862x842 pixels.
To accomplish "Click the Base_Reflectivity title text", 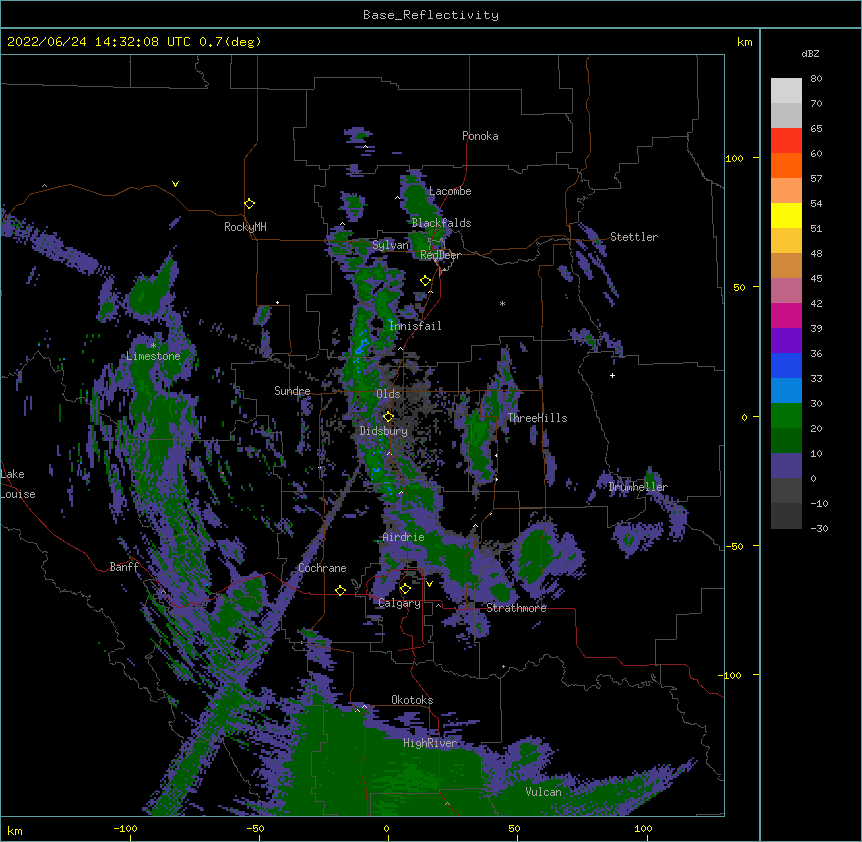I will tap(431, 15).
